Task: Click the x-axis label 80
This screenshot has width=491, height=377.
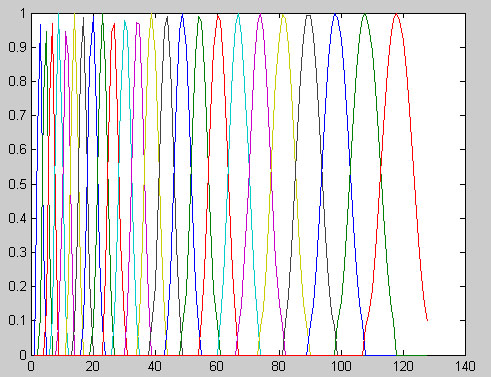Action: point(279,366)
